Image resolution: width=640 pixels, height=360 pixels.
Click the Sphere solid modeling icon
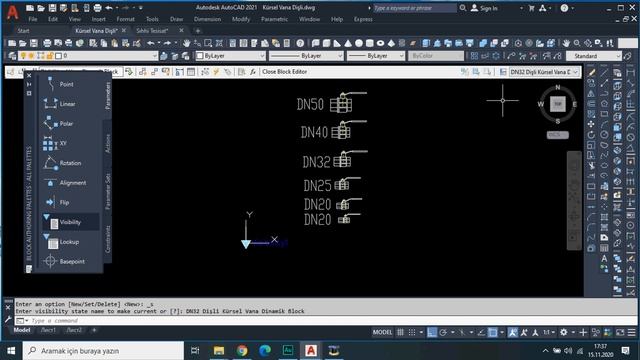(358, 43)
